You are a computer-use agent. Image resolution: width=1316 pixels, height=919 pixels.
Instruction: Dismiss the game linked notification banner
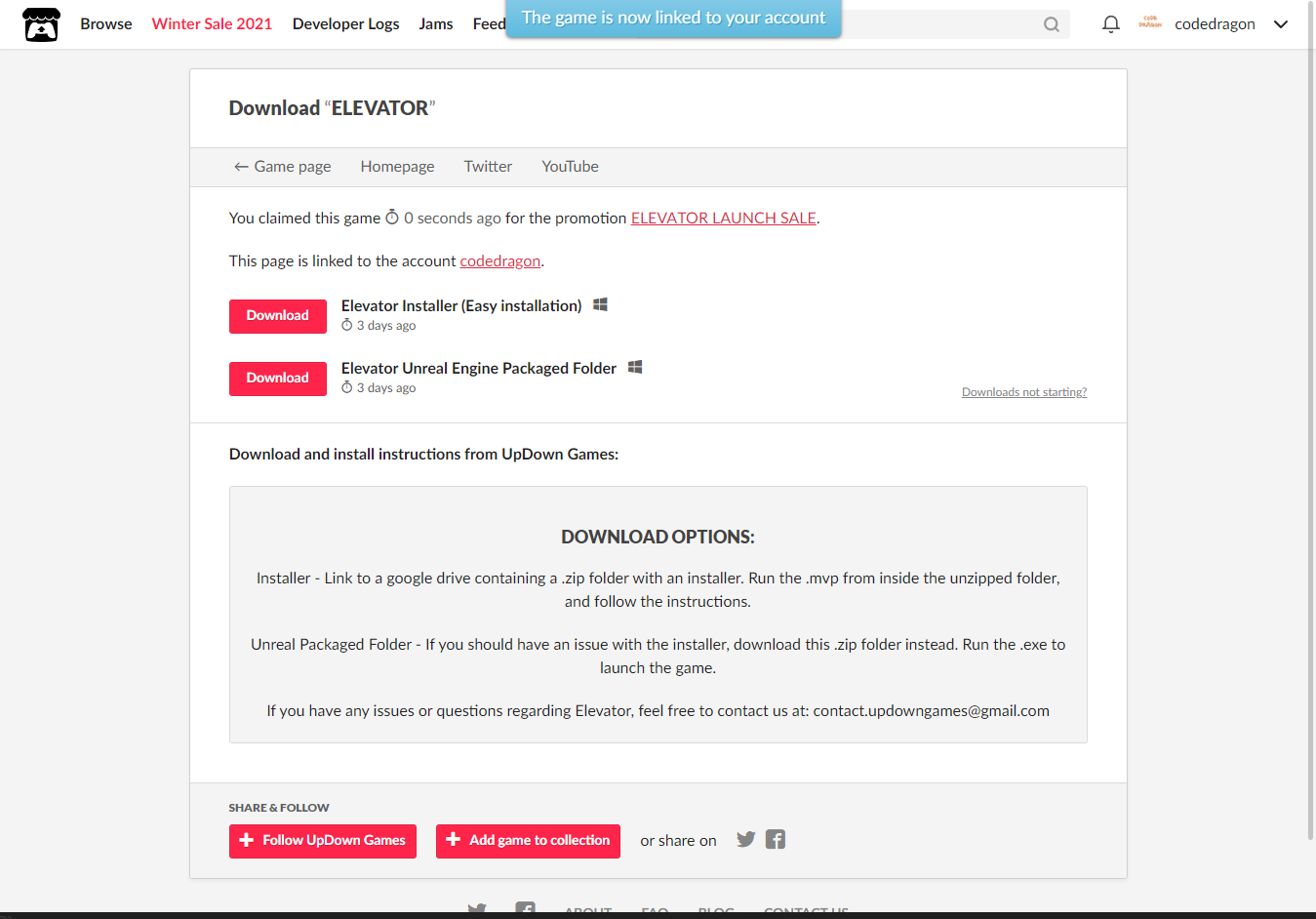673,18
